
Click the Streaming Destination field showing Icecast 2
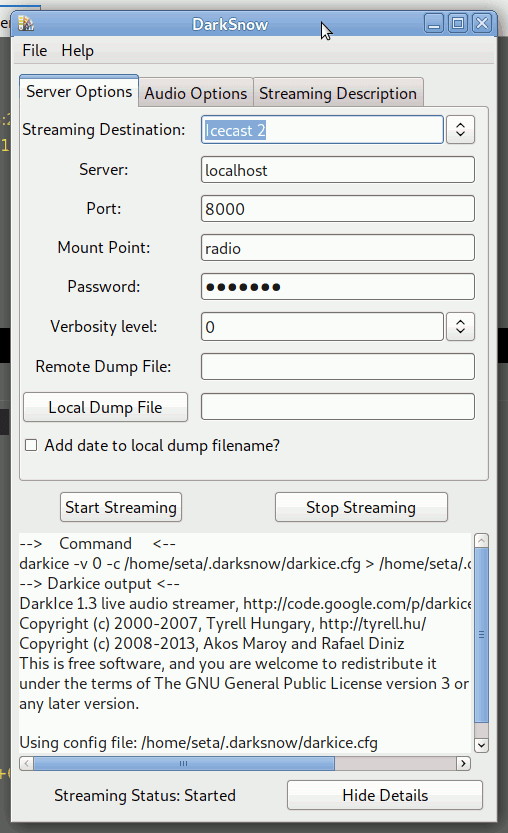pos(322,130)
